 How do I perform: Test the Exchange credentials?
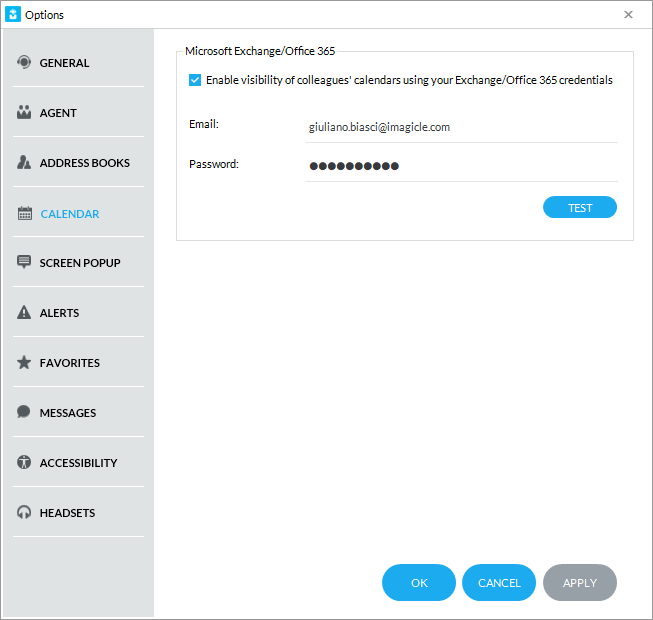click(x=580, y=207)
